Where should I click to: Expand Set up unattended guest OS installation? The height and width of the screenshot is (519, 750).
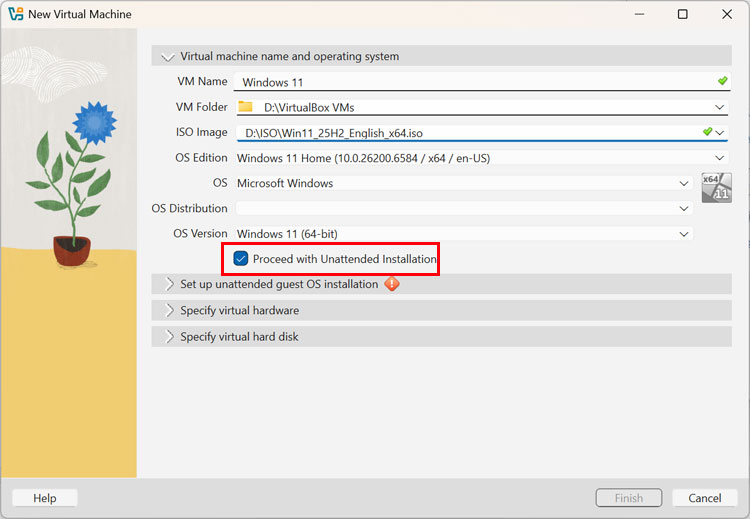pyautogui.click(x=169, y=284)
